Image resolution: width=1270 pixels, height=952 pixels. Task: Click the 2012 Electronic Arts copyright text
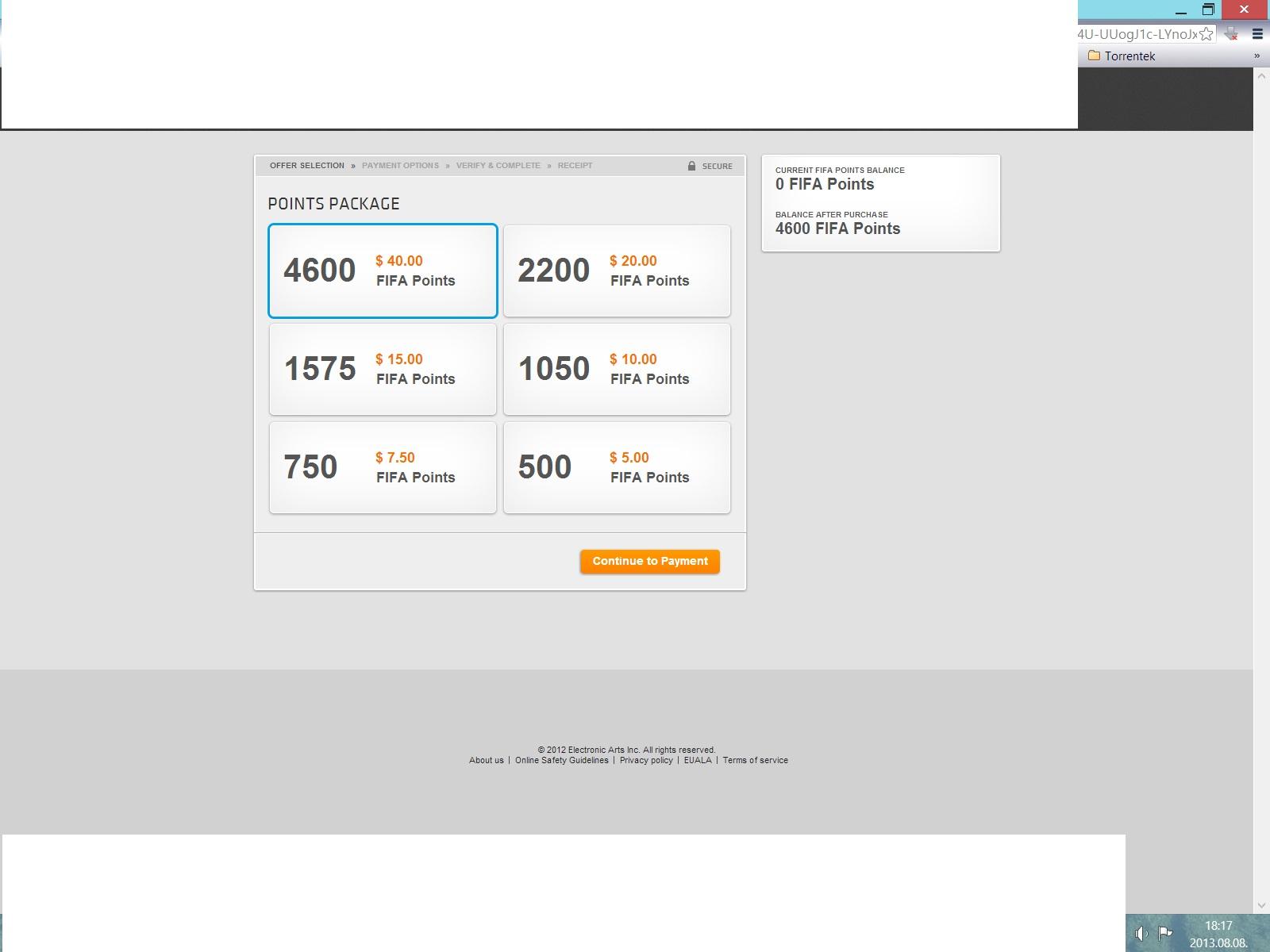click(627, 750)
